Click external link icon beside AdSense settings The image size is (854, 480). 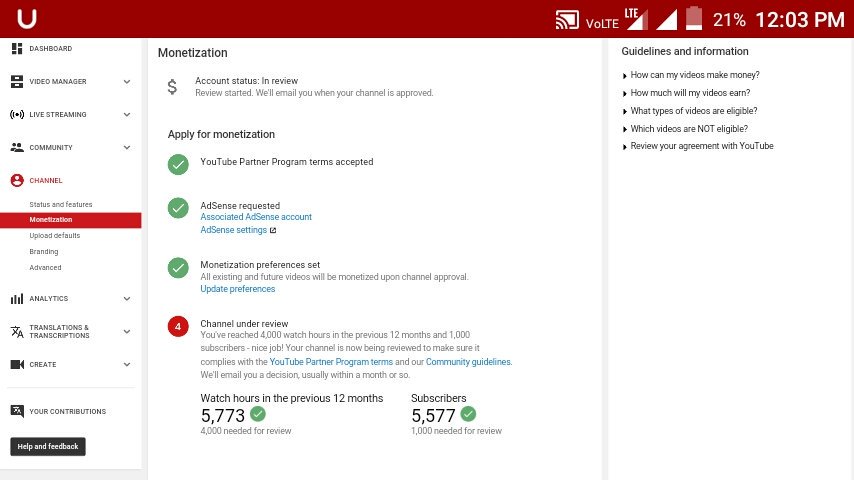(273, 230)
